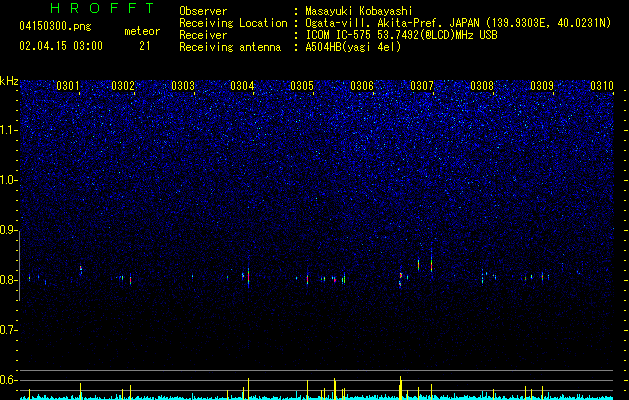
Task: Click the 1.0 kHz axis label
Action: pyautogui.click(x=9, y=180)
